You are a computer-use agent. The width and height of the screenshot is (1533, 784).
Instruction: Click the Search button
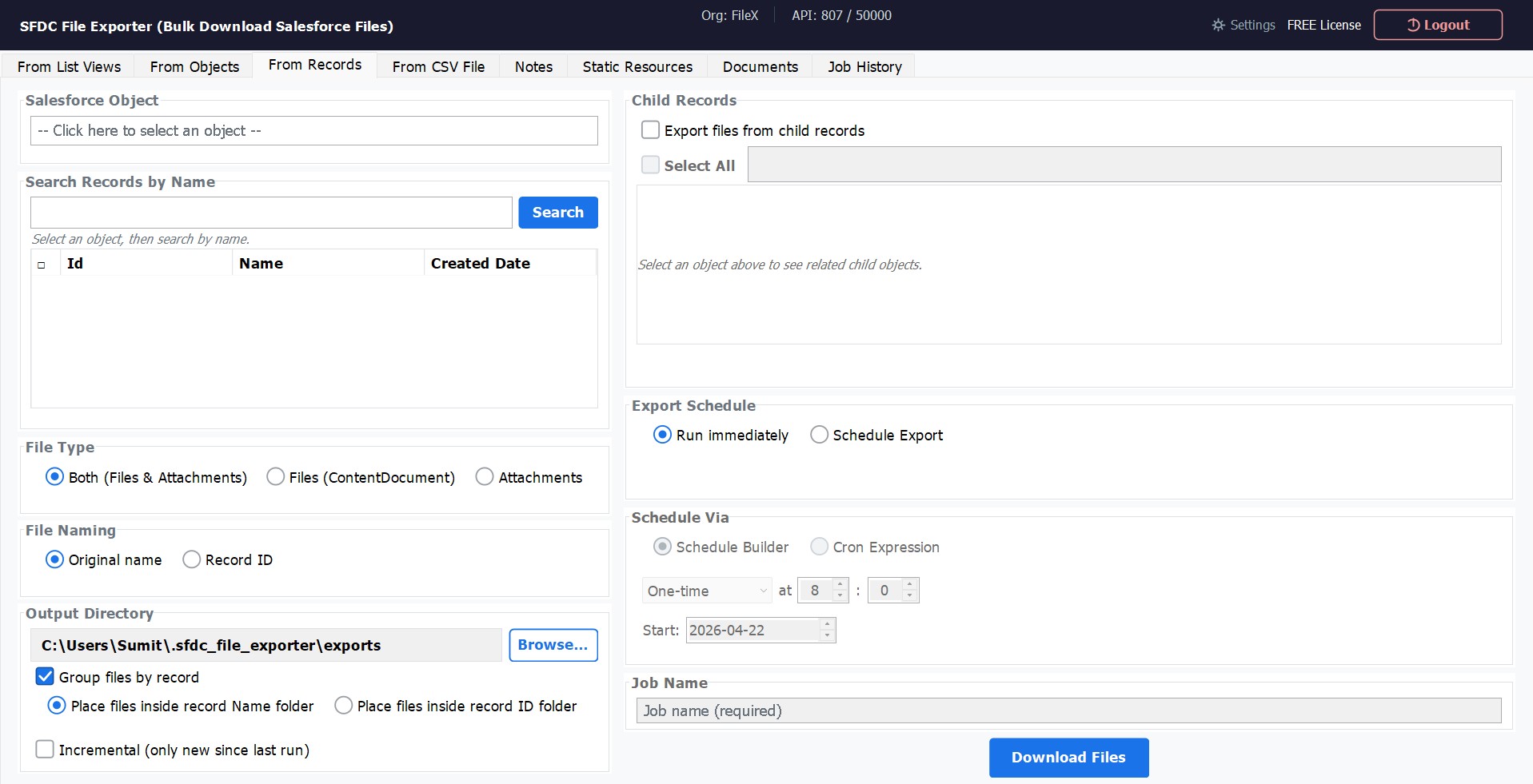557,212
